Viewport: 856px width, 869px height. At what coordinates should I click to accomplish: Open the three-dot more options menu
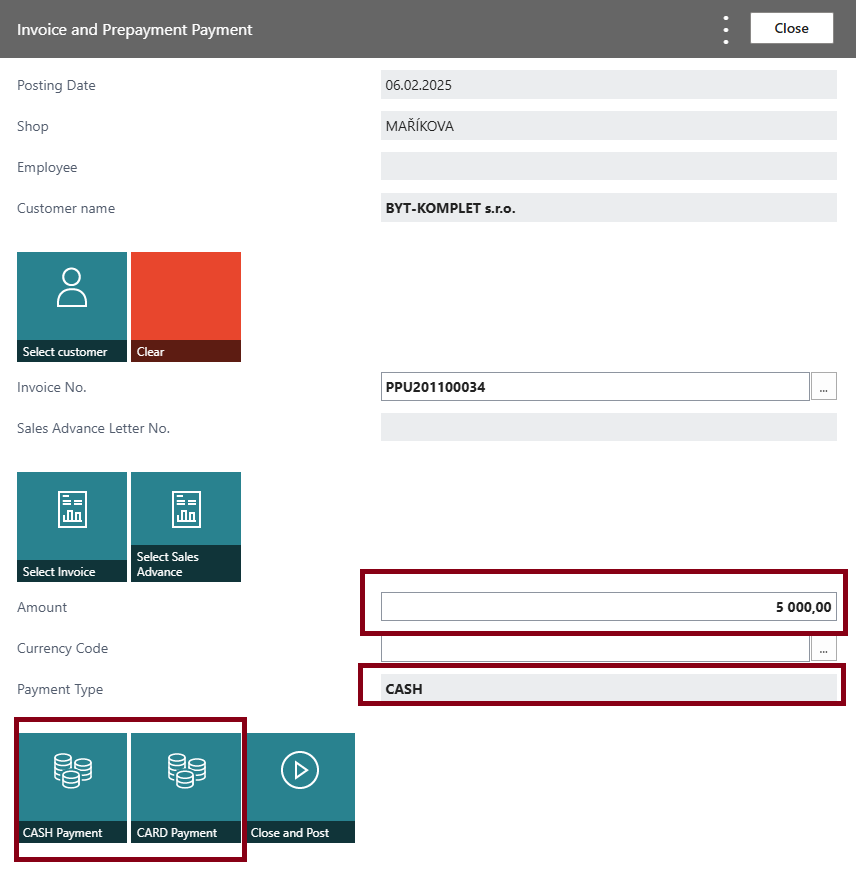[725, 28]
